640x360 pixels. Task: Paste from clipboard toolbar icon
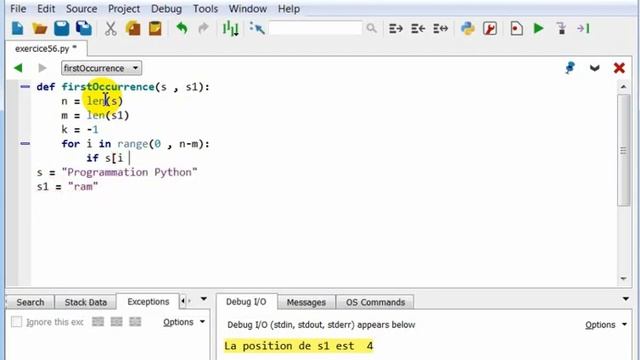[155, 29]
